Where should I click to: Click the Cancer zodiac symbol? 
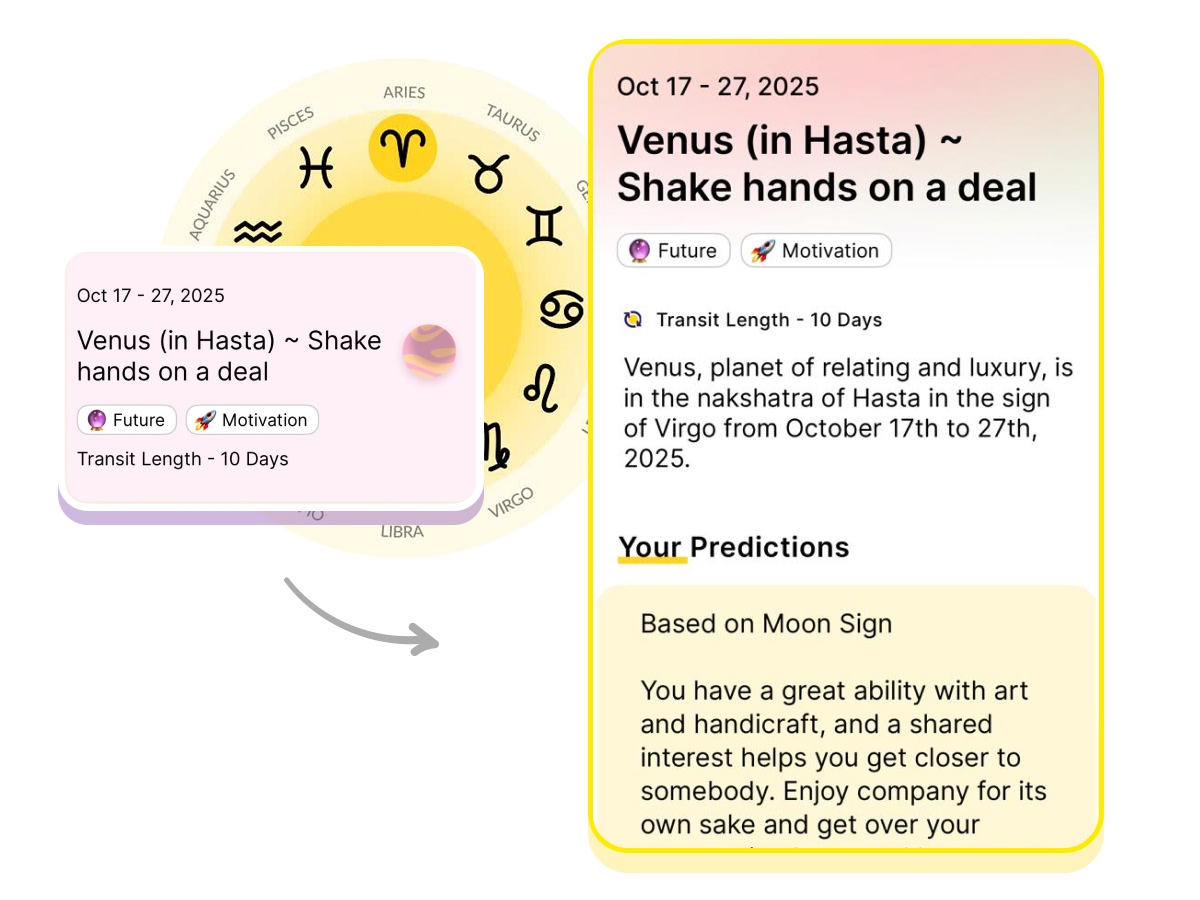coord(561,309)
